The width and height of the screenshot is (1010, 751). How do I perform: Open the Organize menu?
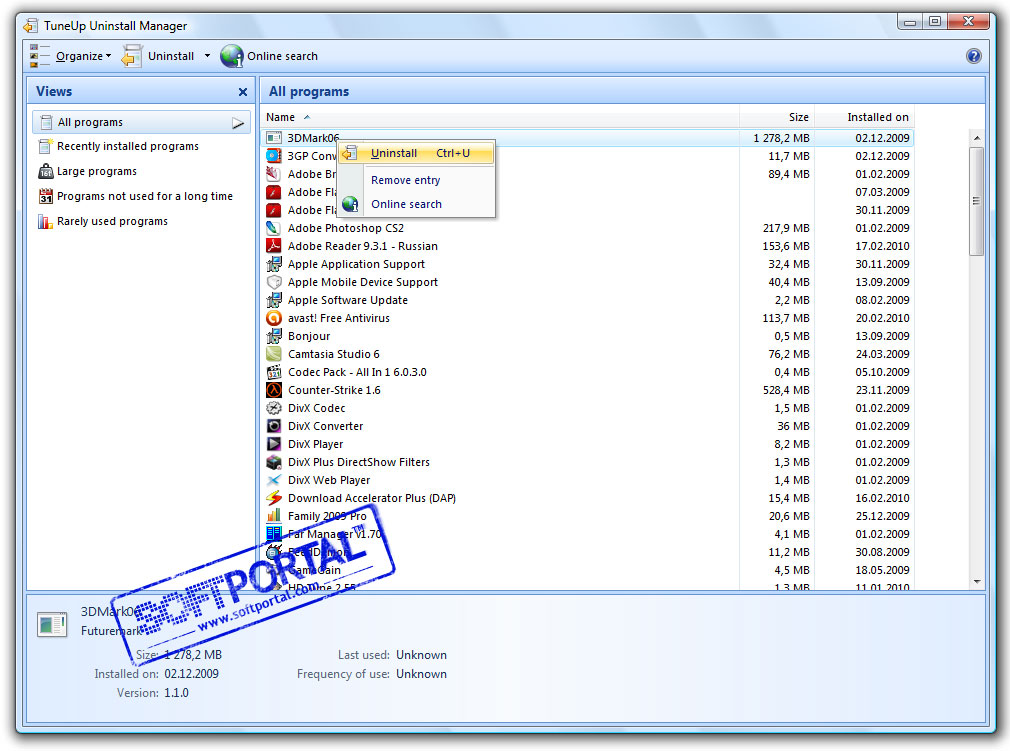click(83, 56)
